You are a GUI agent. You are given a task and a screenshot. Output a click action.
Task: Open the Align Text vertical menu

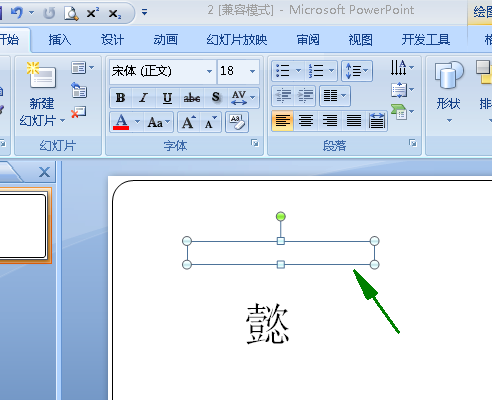(x=402, y=90)
